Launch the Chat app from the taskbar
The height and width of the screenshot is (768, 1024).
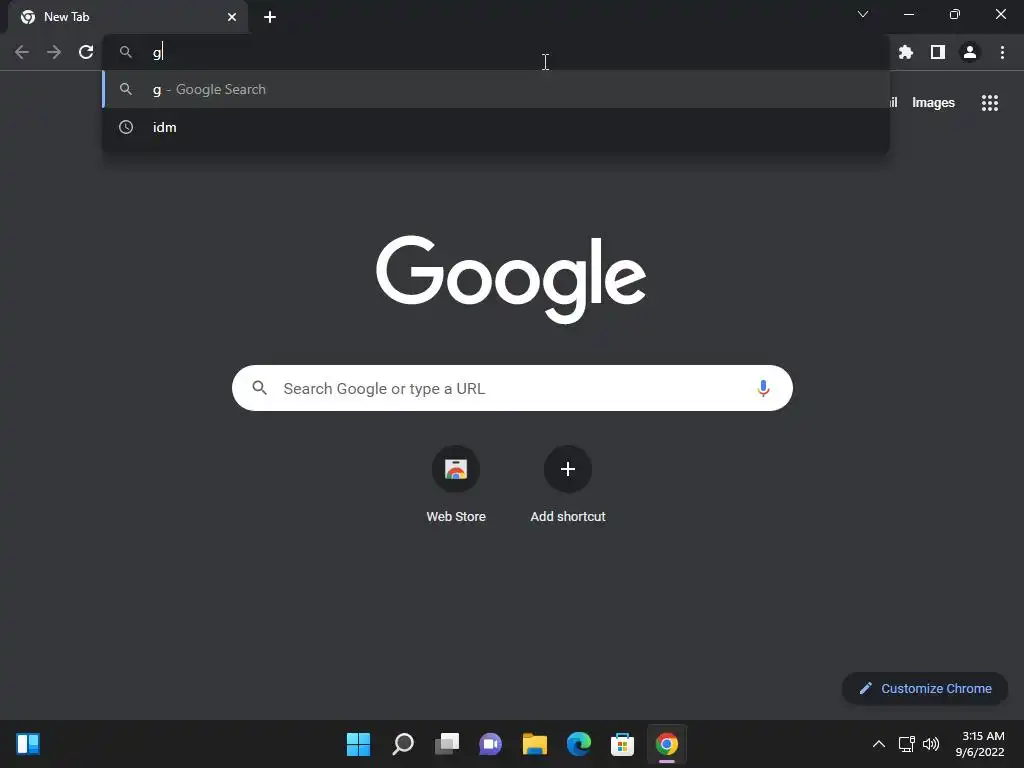click(x=490, y=744)
